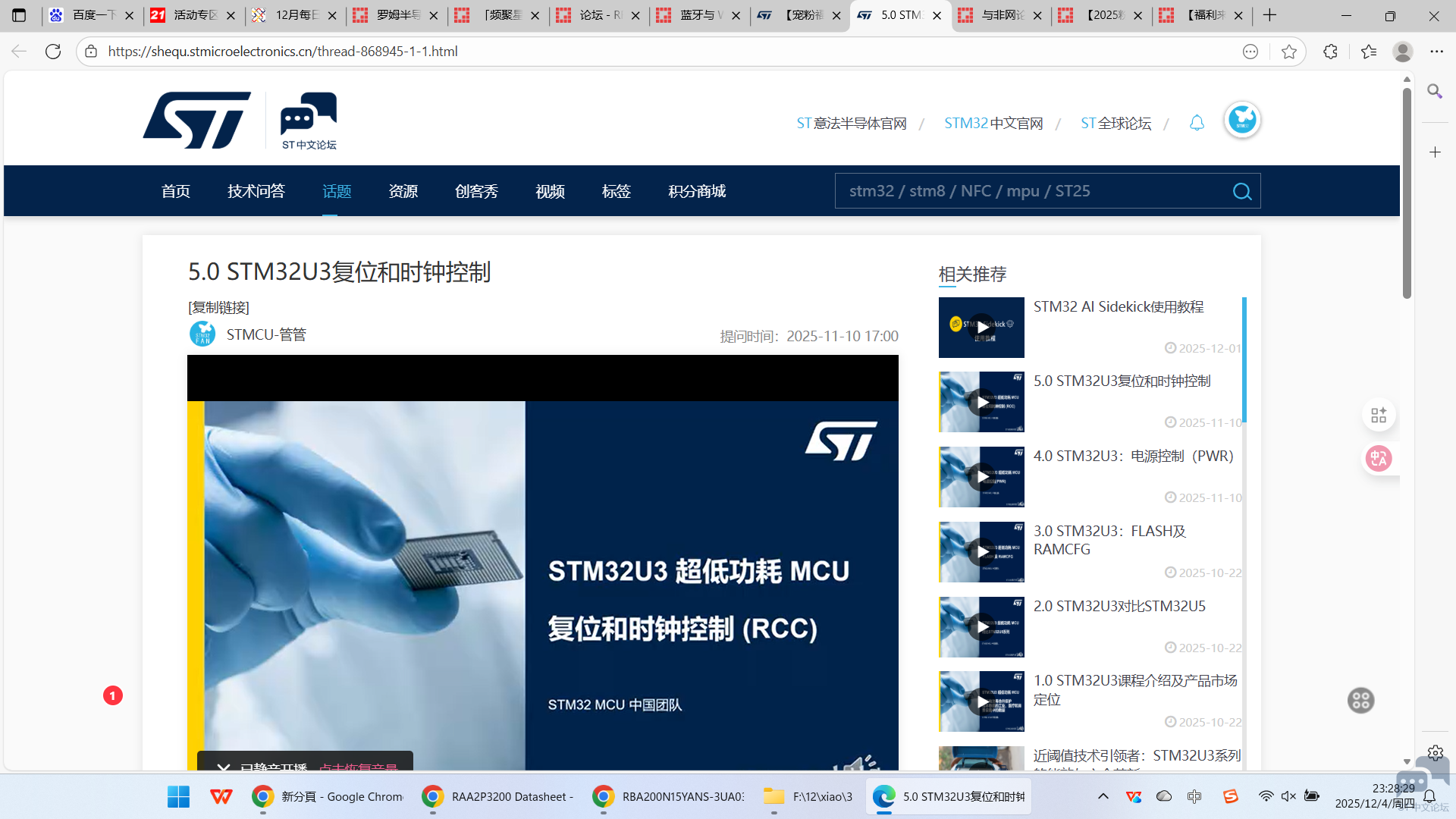Open browser settings and more menu
The width and height of the screenshot is (1456, 819).
tap(1436, 52)
